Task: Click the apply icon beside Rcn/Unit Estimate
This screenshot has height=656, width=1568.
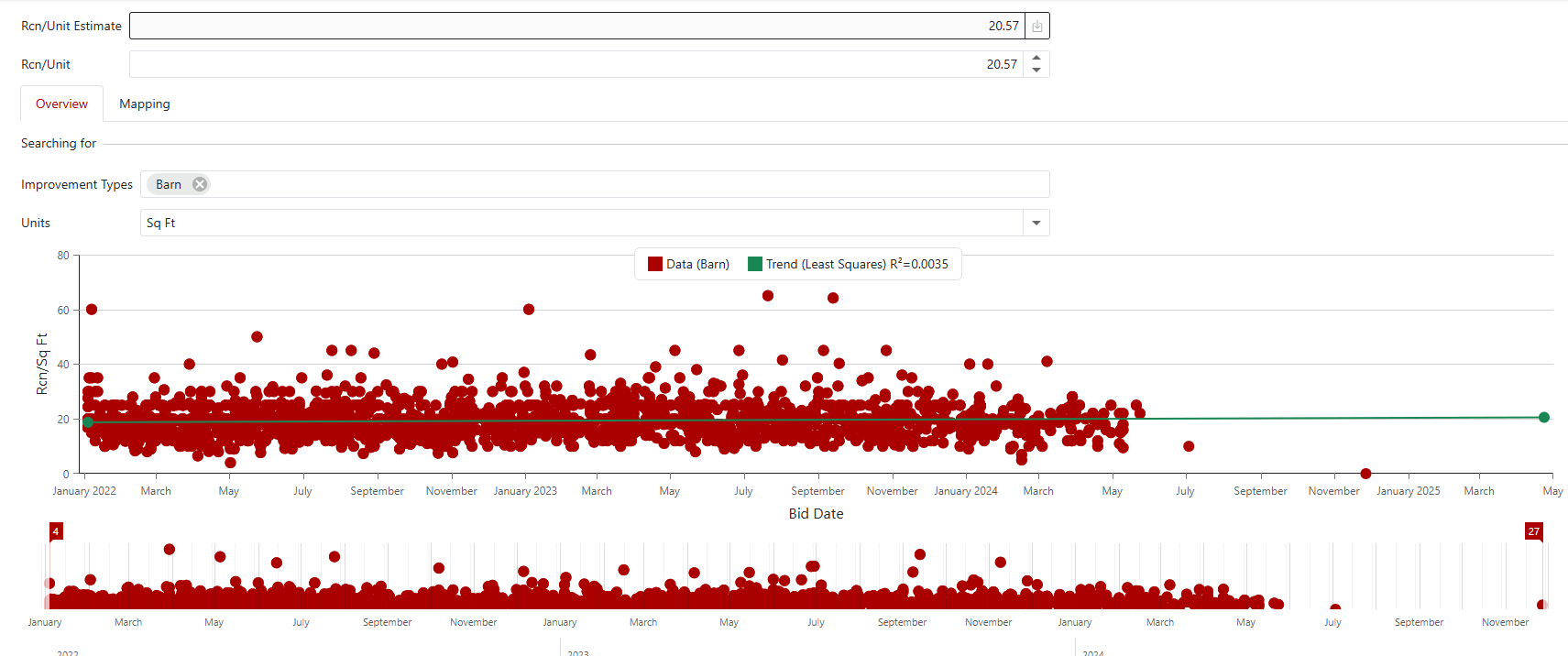Action: point(1036,27)
